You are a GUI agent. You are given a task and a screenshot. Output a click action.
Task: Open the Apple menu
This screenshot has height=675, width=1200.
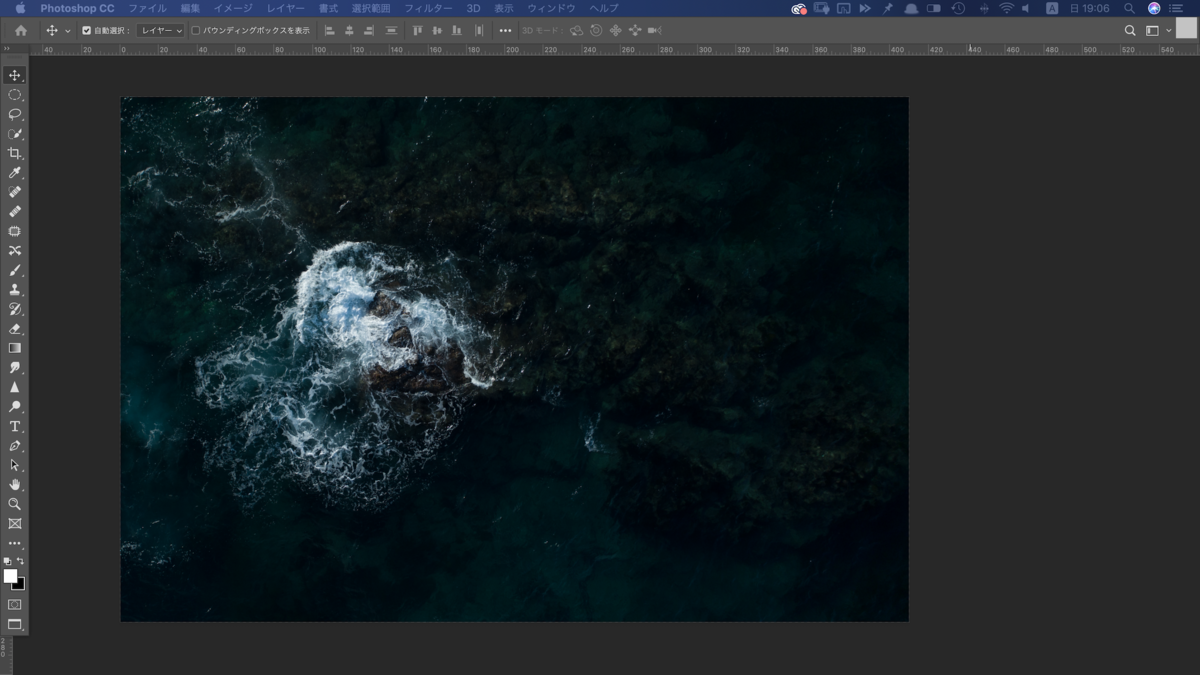[20, 8]
